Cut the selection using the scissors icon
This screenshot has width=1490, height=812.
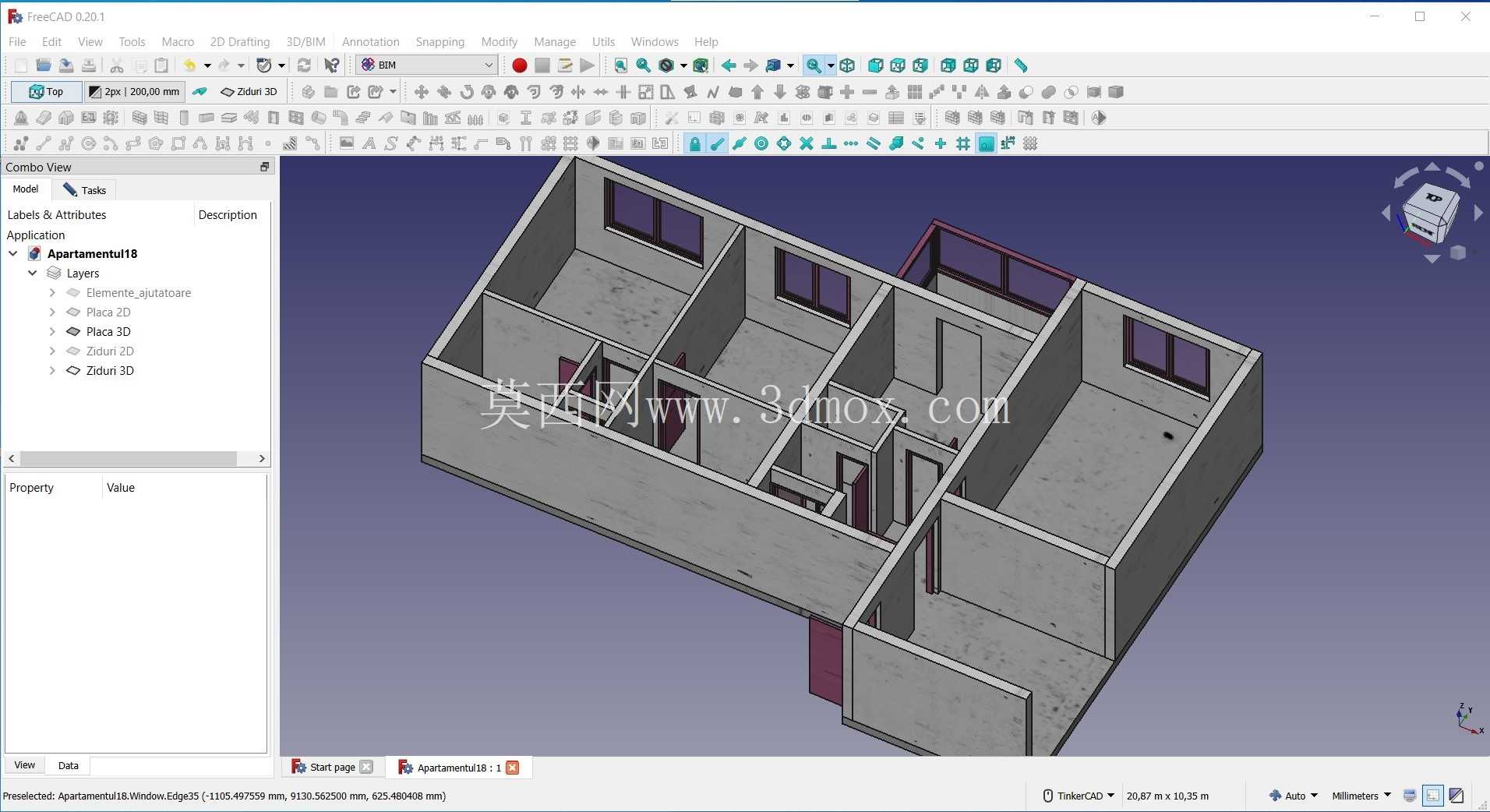(117, 65)
